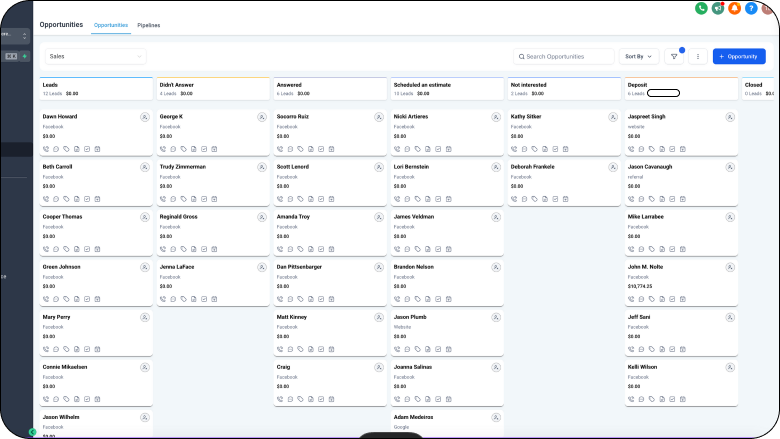780x439 pixels.
Task: Click the Search Opportunities field
Action: tap(564, 57)
